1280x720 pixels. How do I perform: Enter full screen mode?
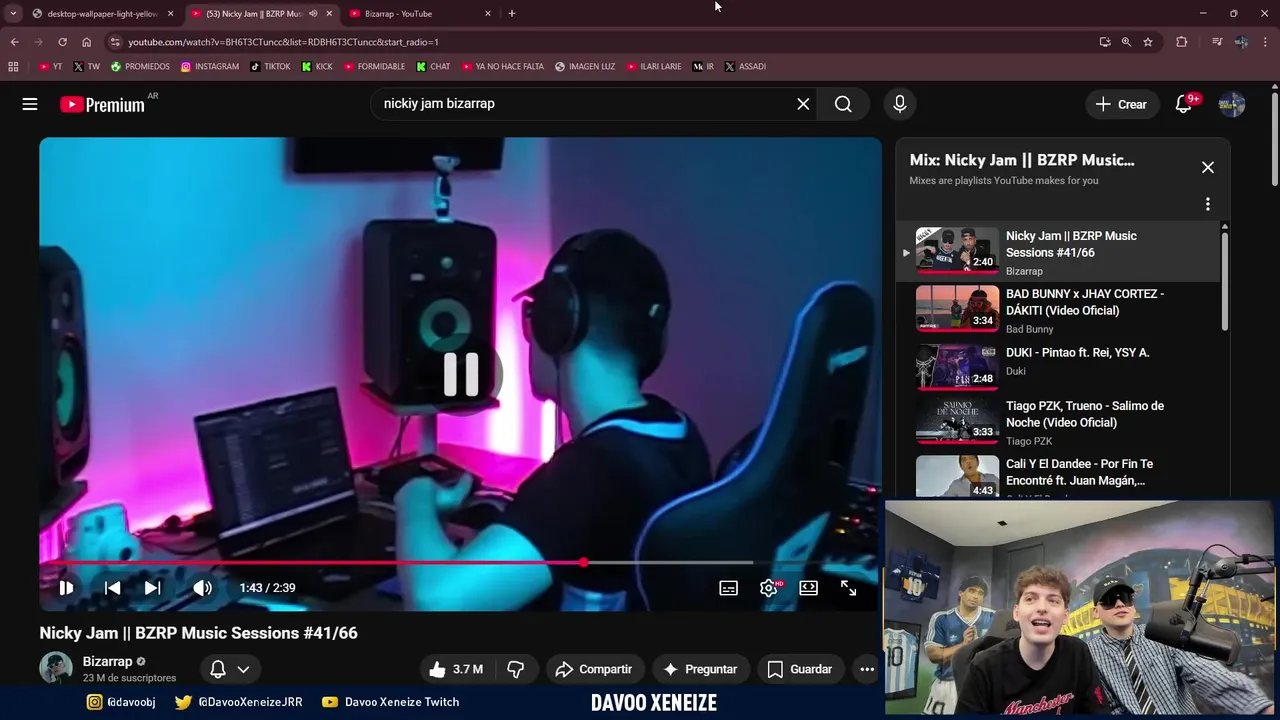point(848,588)
